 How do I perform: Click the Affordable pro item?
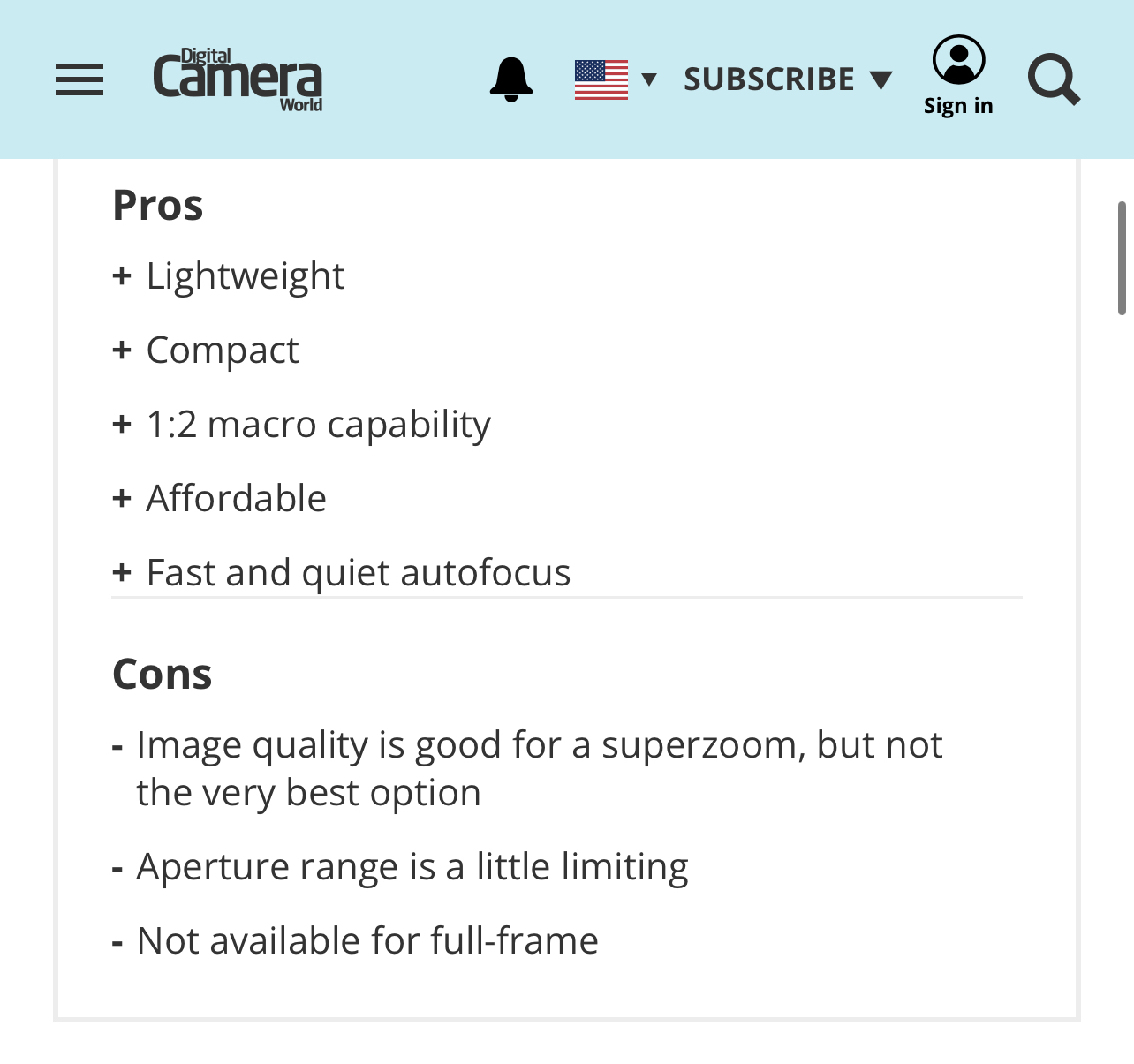236,499
